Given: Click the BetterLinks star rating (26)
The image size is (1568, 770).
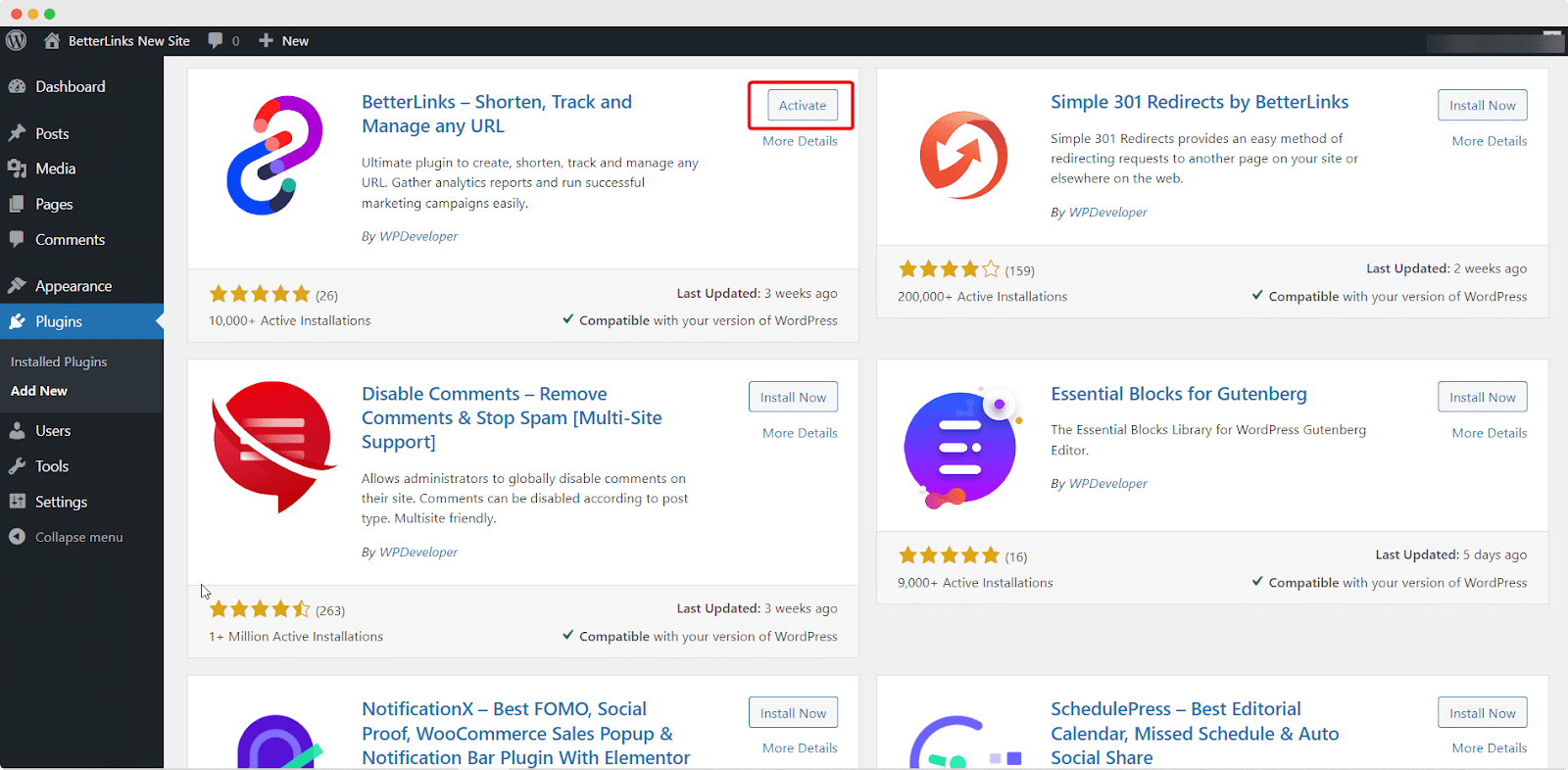Looking at the screenshot, I should 260,294.
